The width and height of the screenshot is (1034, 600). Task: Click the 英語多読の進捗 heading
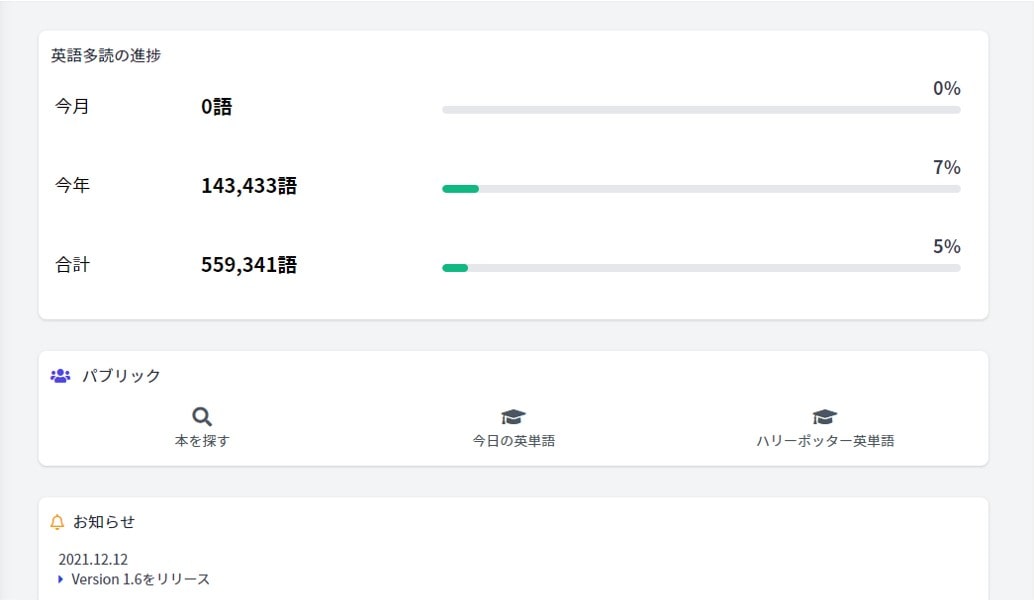tap(106, 55)
